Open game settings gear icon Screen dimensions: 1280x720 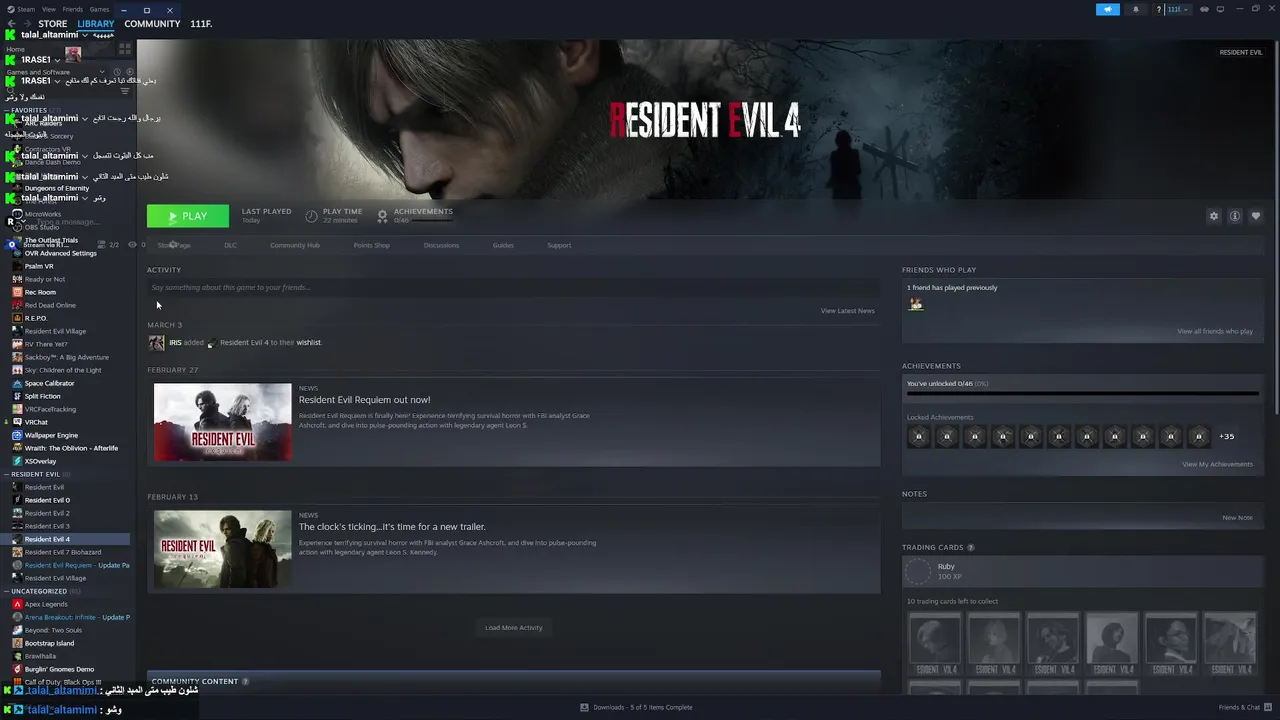(1214, 216)
